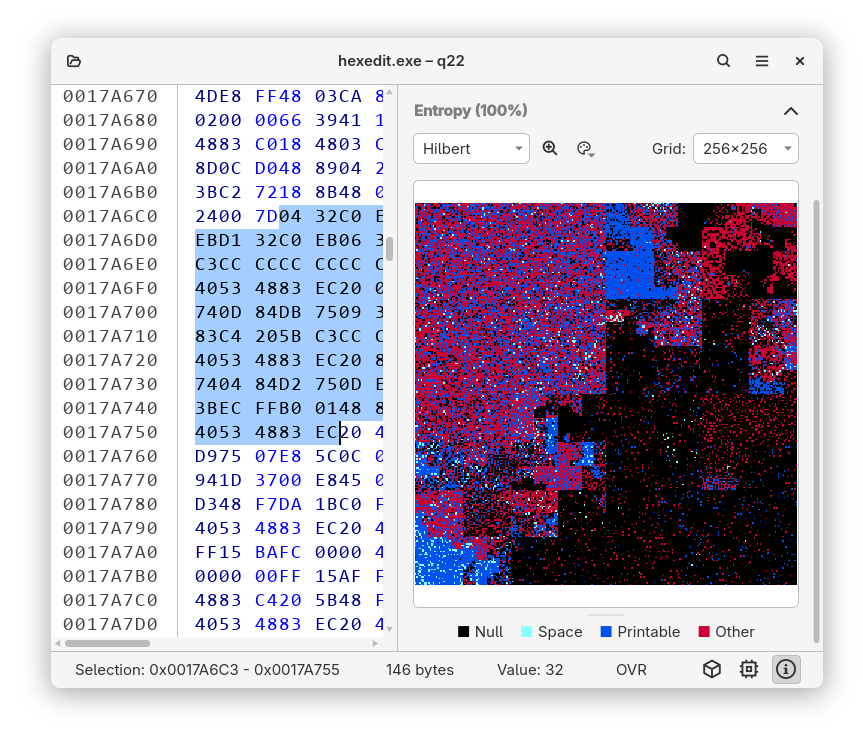This screenshot has height=741, width=863.
Task: Click the hexedit.exe – q22 title
Action: [401, 61]
